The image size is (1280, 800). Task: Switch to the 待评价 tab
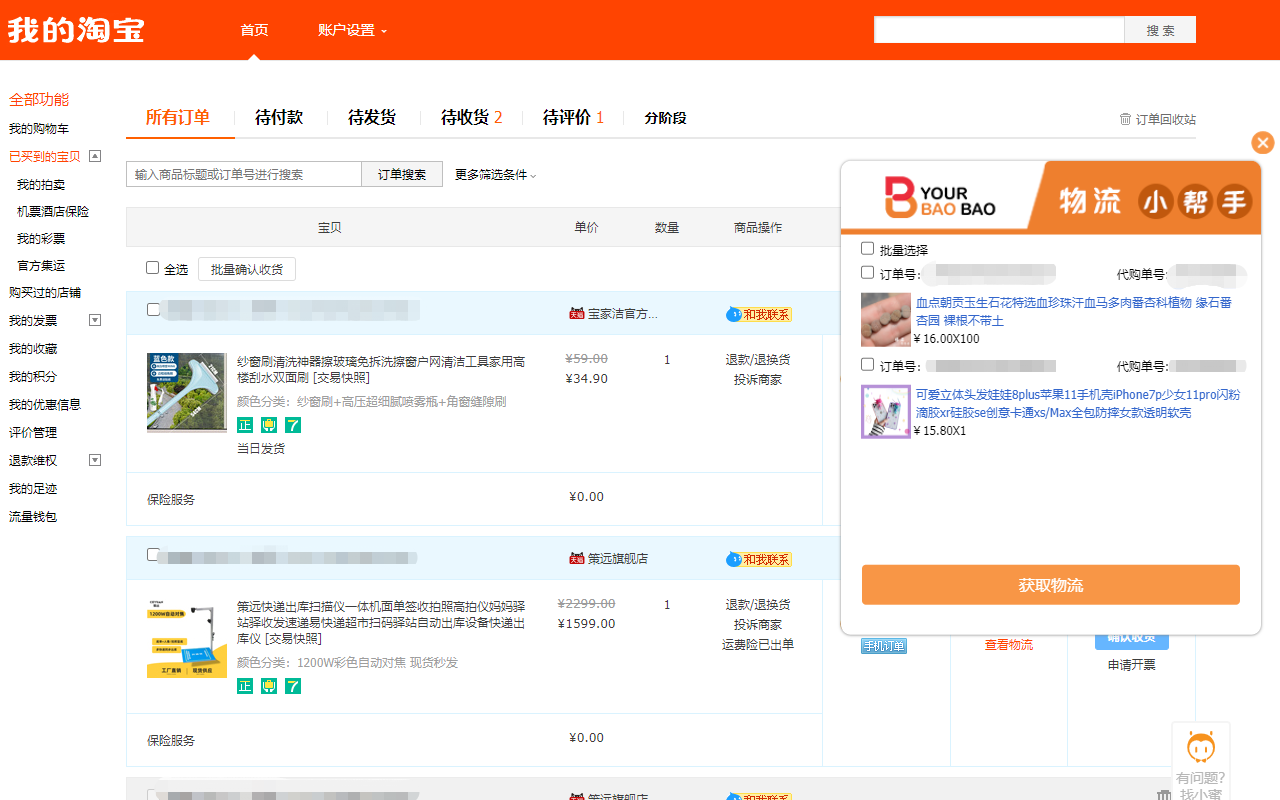573,118
